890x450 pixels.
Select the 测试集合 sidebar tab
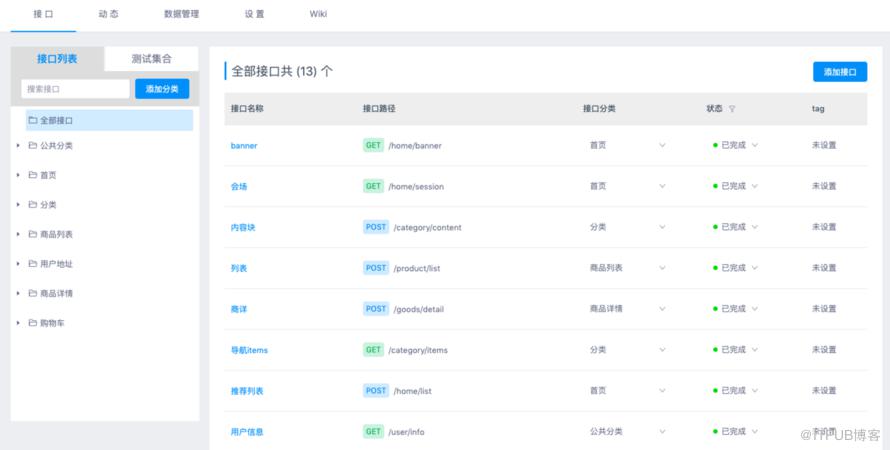[152, 58]
